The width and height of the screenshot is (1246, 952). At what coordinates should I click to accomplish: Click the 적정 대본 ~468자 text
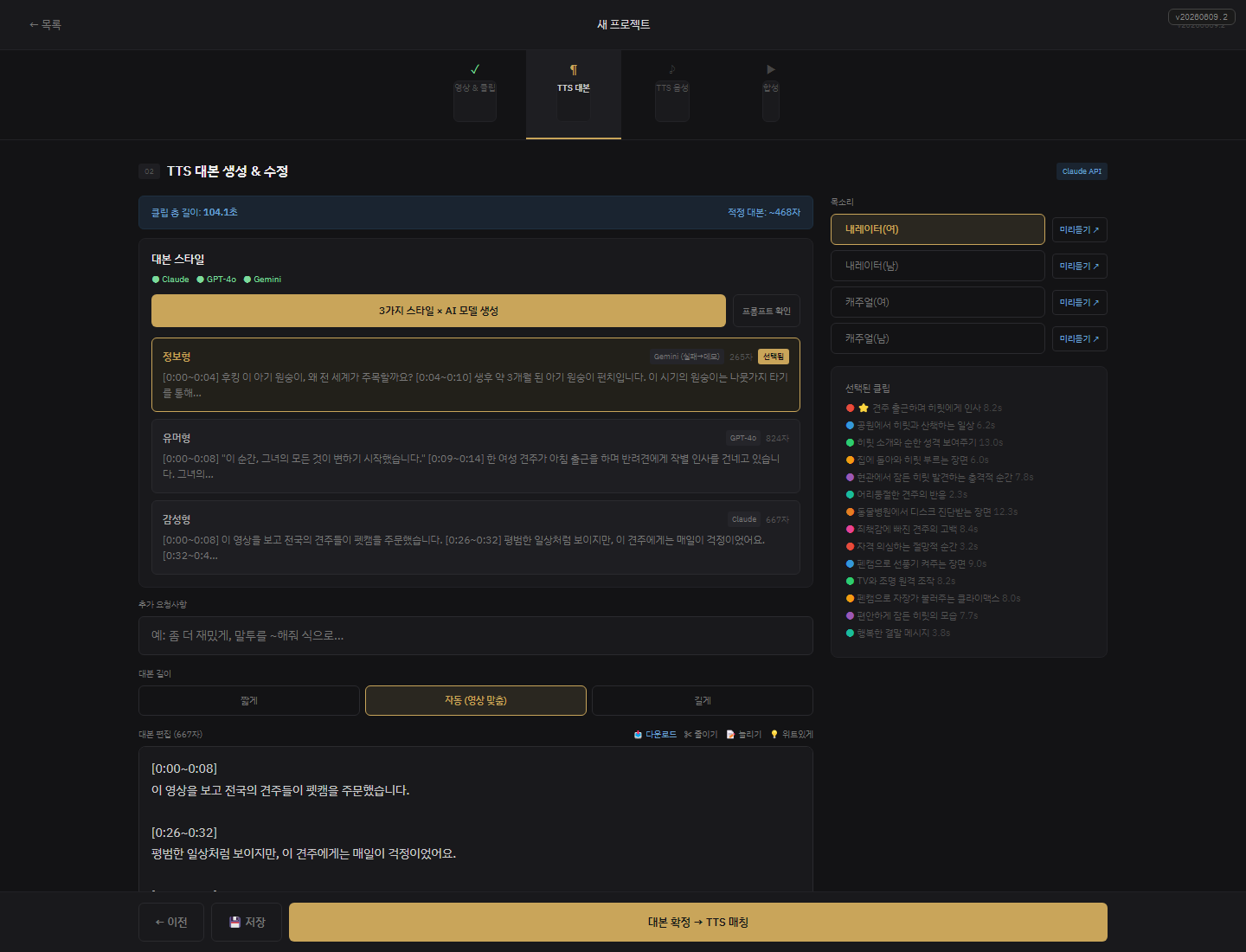tap(764, 212)
